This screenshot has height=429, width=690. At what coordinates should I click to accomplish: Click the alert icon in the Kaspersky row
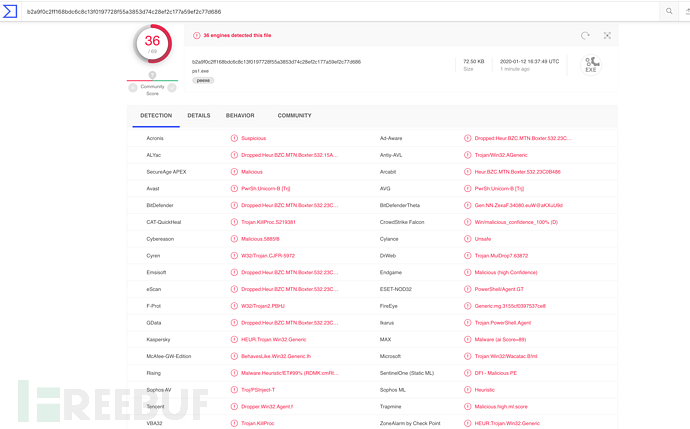coord(234,339)
